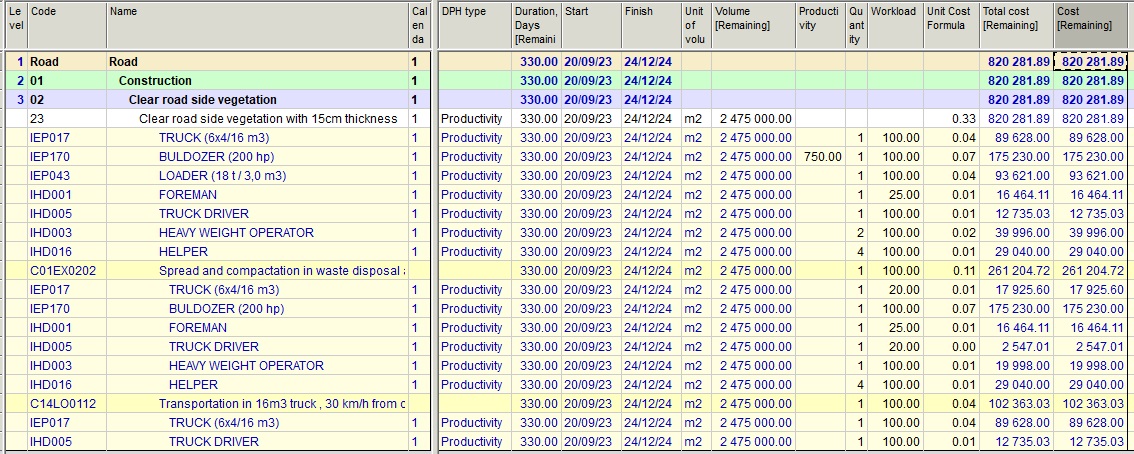Click Cost [Remaining] cell 102 363.03
Viewport: 1134px width, 454px height.
(1091, 403)
